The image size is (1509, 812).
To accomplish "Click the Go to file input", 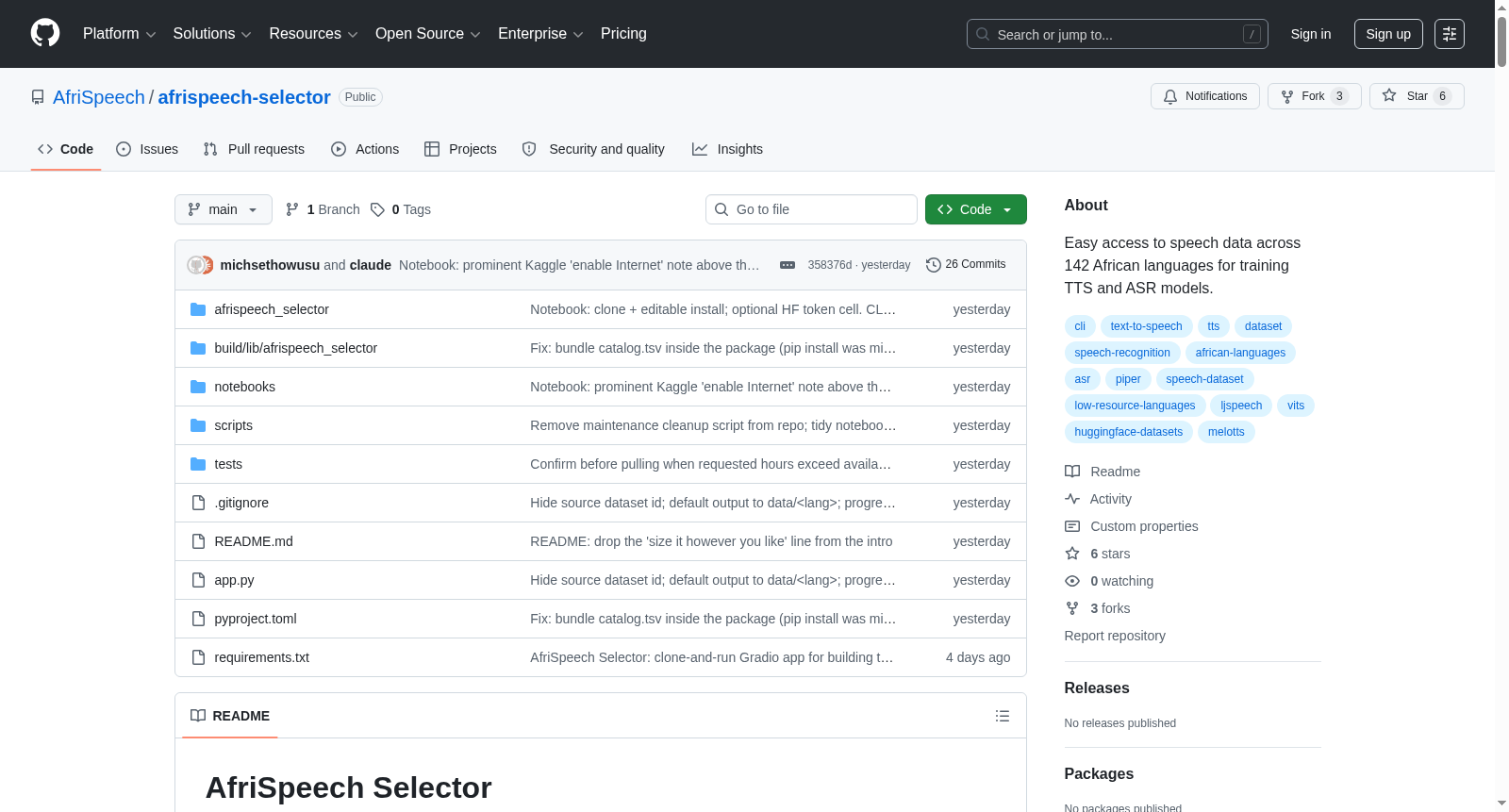I will click(811, 209).
